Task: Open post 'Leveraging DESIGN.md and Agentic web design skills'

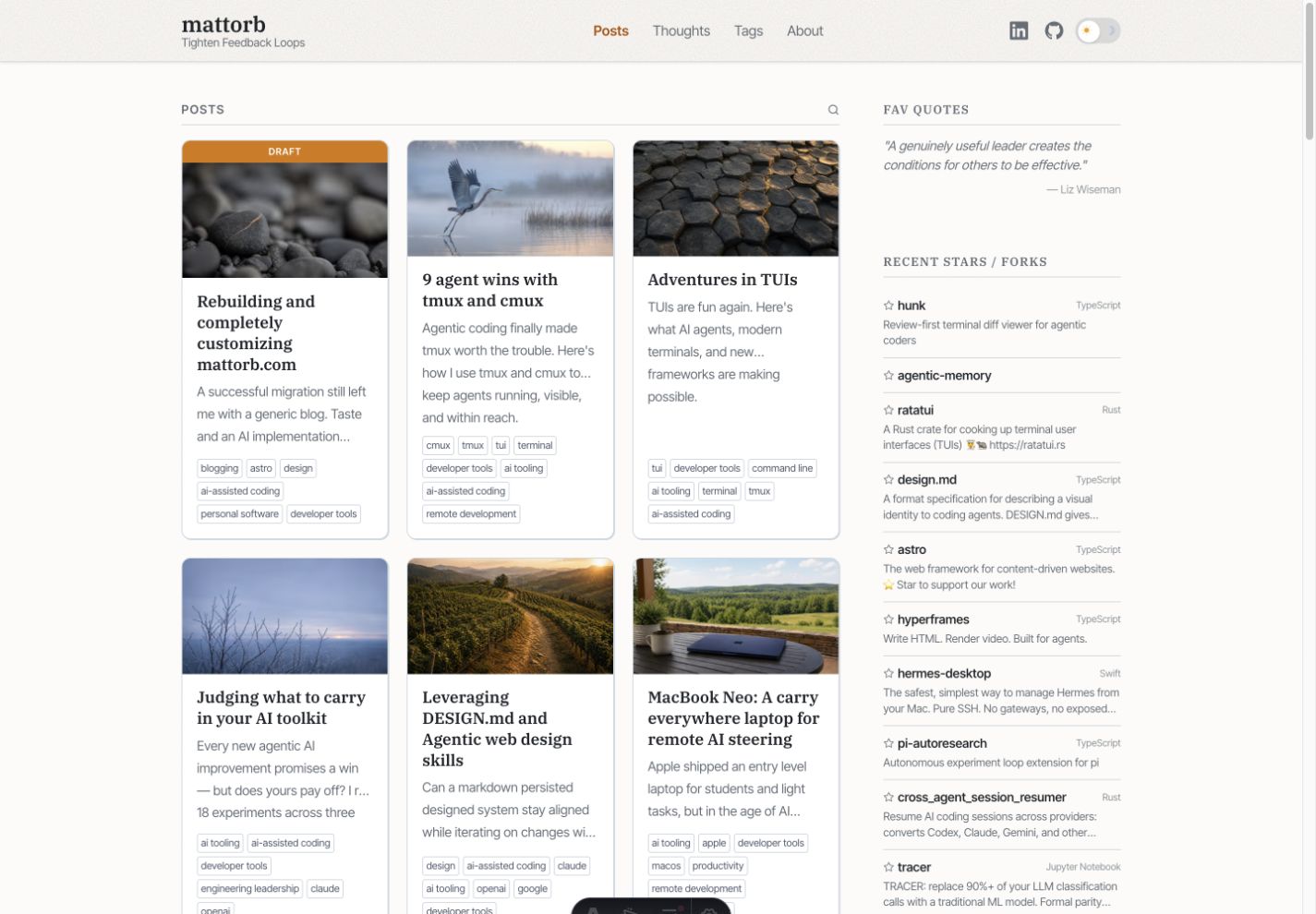Action: point(497,728)
